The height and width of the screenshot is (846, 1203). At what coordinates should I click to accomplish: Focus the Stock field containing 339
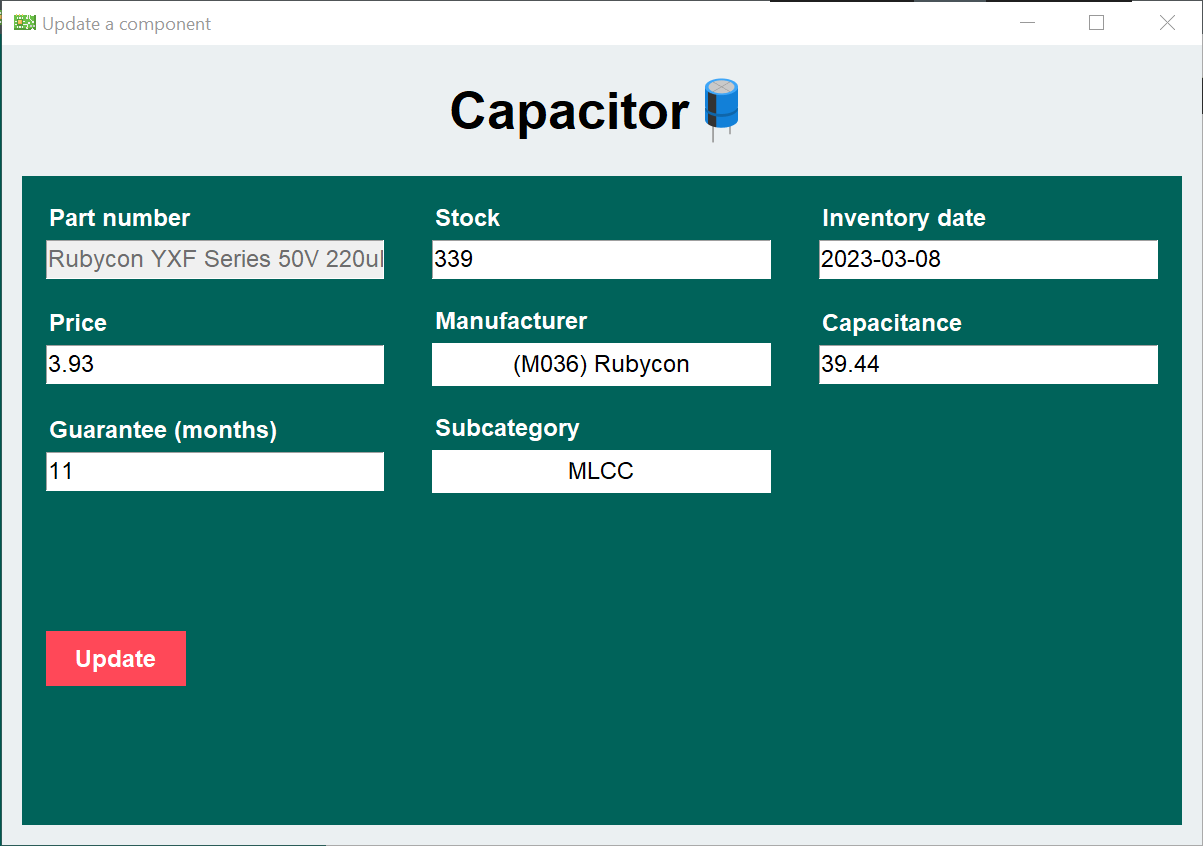click(x=601, y=259)
